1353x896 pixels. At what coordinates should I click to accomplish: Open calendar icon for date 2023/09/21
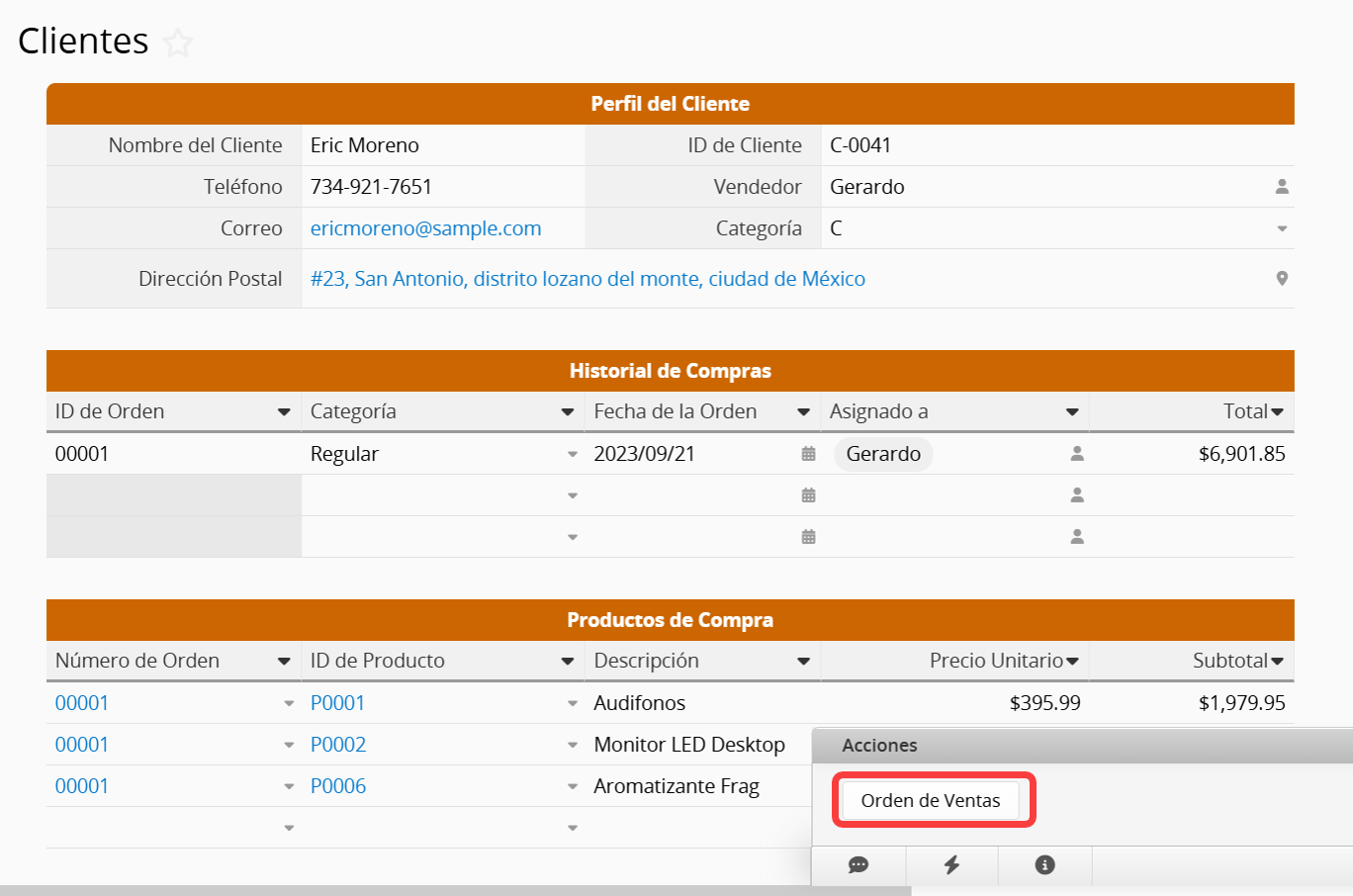(808, 454)
